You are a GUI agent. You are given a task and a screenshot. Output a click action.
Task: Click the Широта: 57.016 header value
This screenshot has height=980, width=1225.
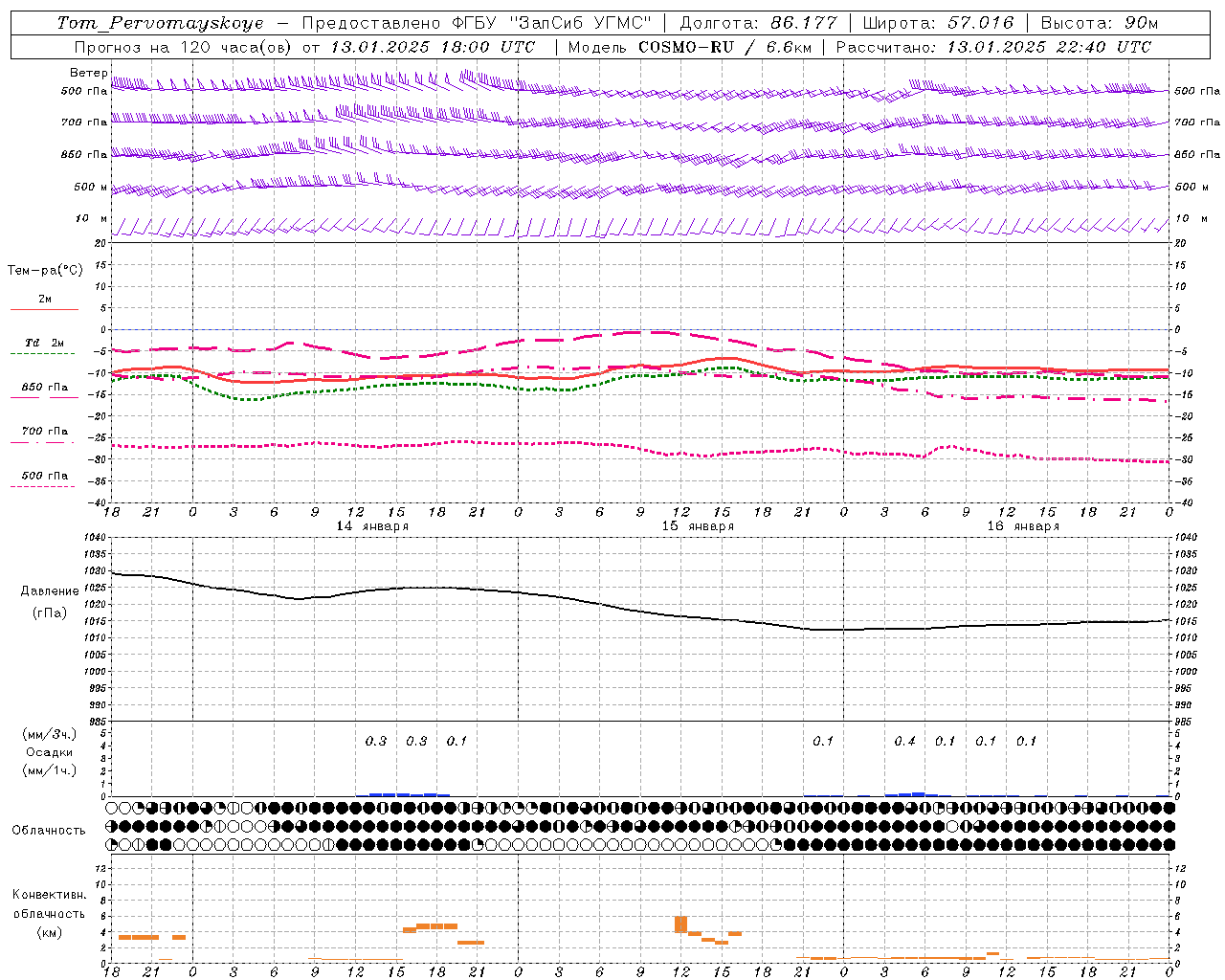tap(939, 23)
